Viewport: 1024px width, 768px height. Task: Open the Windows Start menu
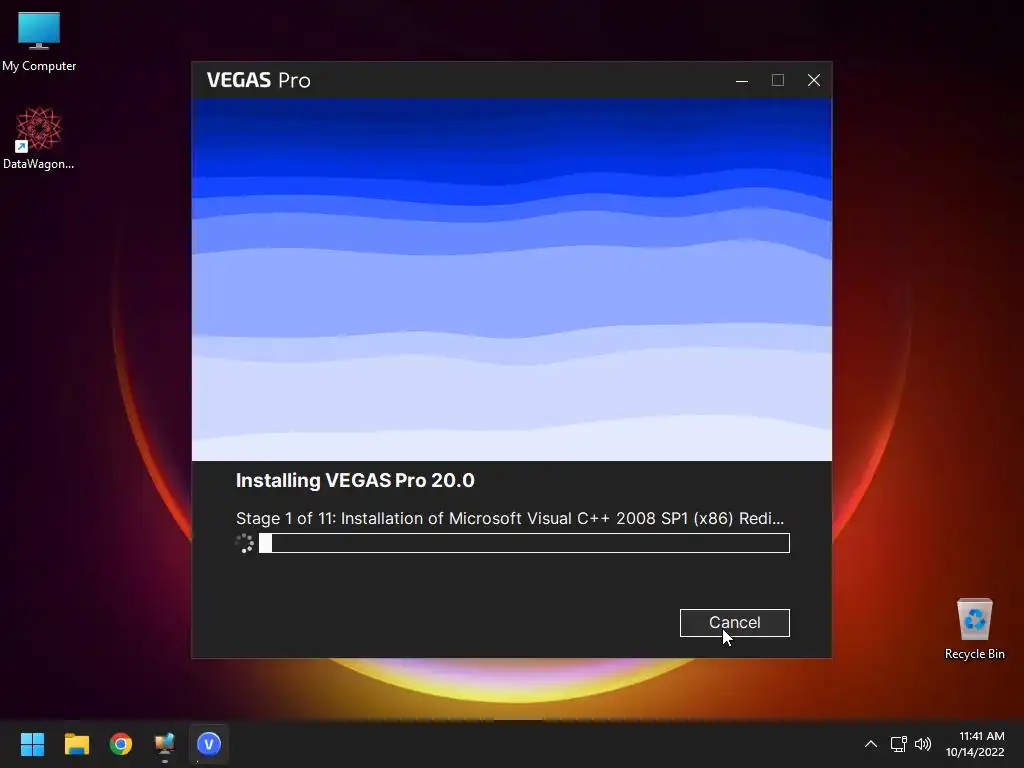coord(32,744)
